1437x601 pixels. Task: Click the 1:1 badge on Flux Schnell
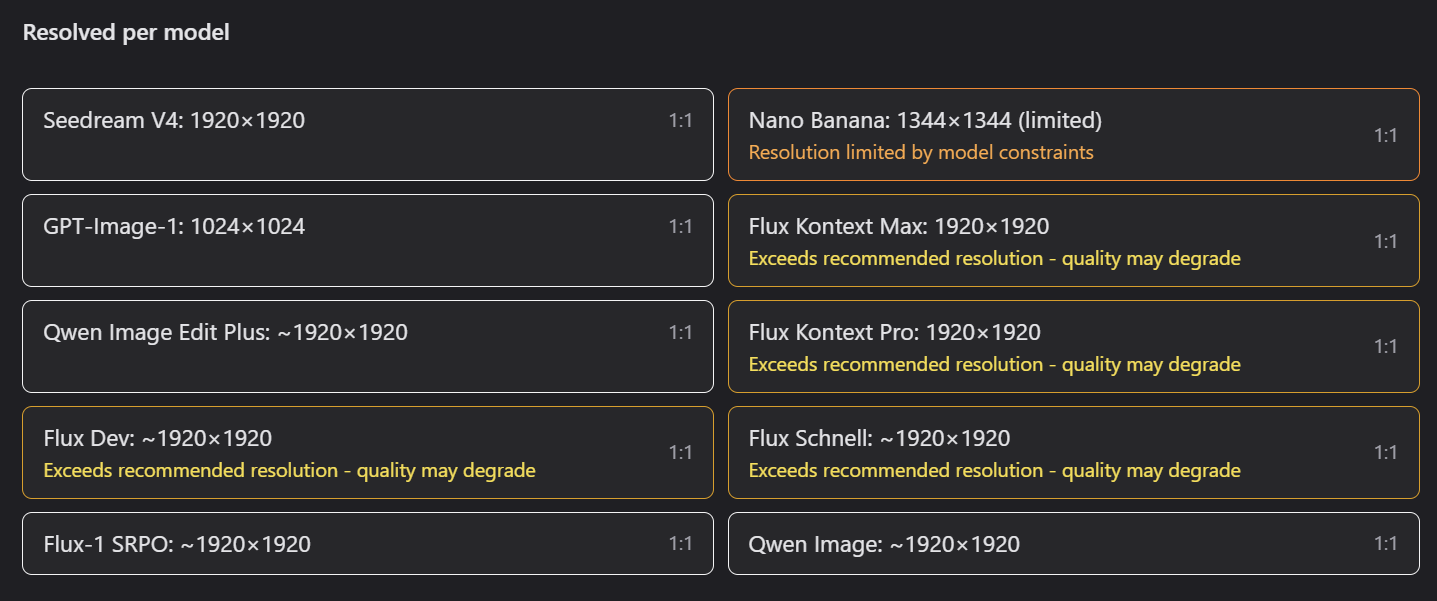pos(1387,452)
